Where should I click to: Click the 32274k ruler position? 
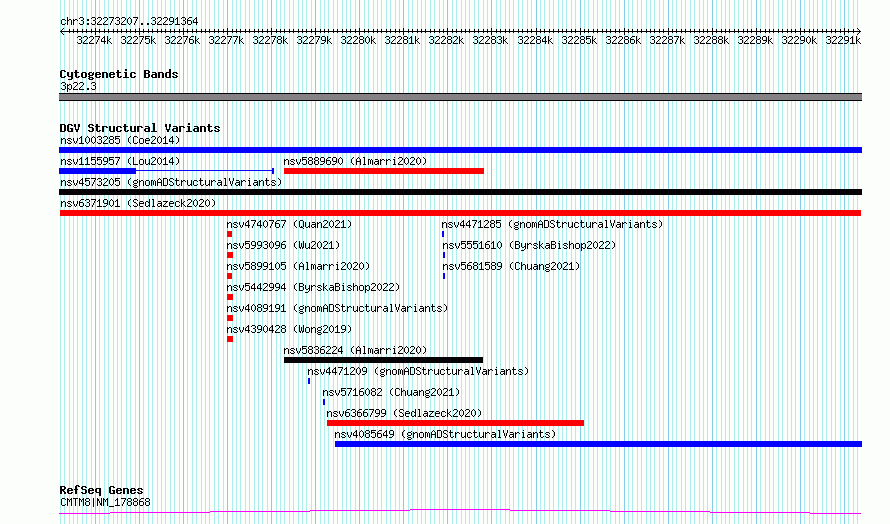tap(94, 40)
